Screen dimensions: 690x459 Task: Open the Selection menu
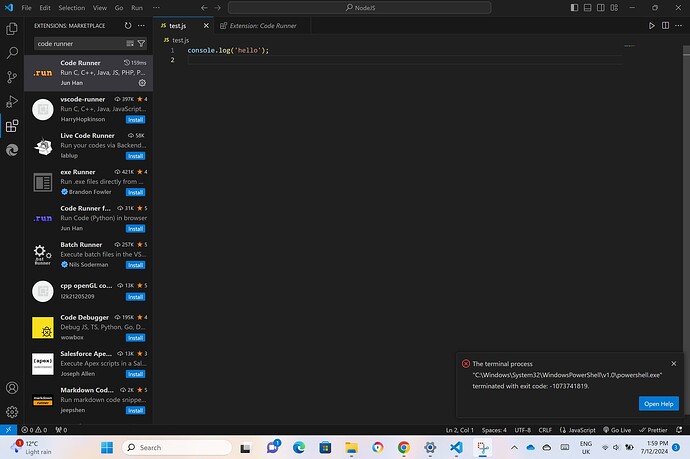pos(72,7)
